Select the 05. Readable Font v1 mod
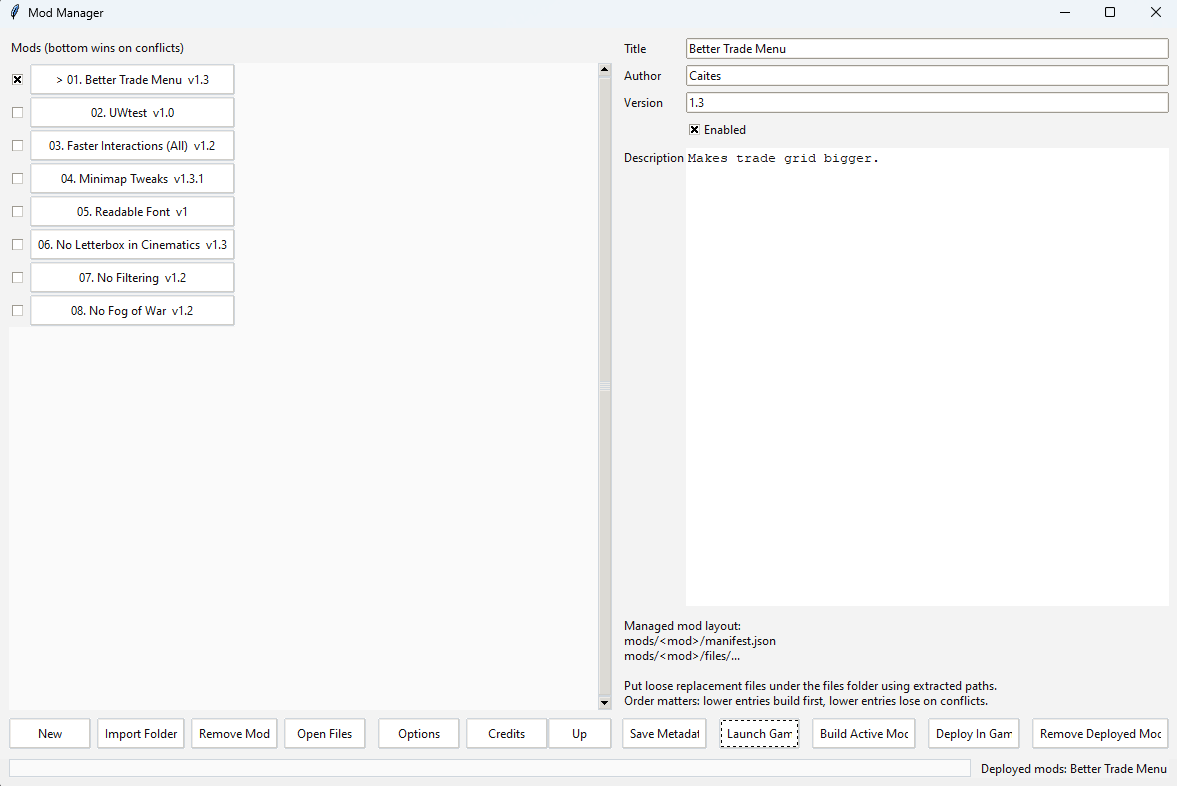Viewport: 1177px width, 786px height. pyautogui.click(x=132, y=212)
